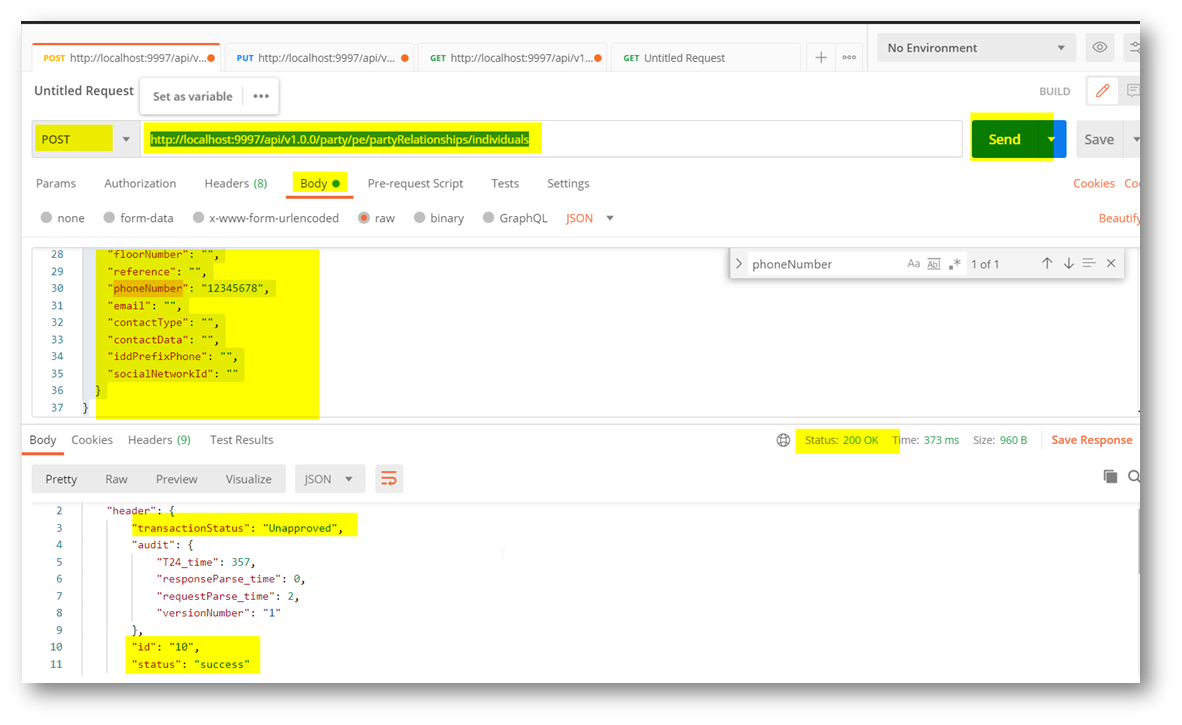The width and height of the screenshot is (1182, 725).
Task: Open the Test Results response tab
Action: pos(241,440)
